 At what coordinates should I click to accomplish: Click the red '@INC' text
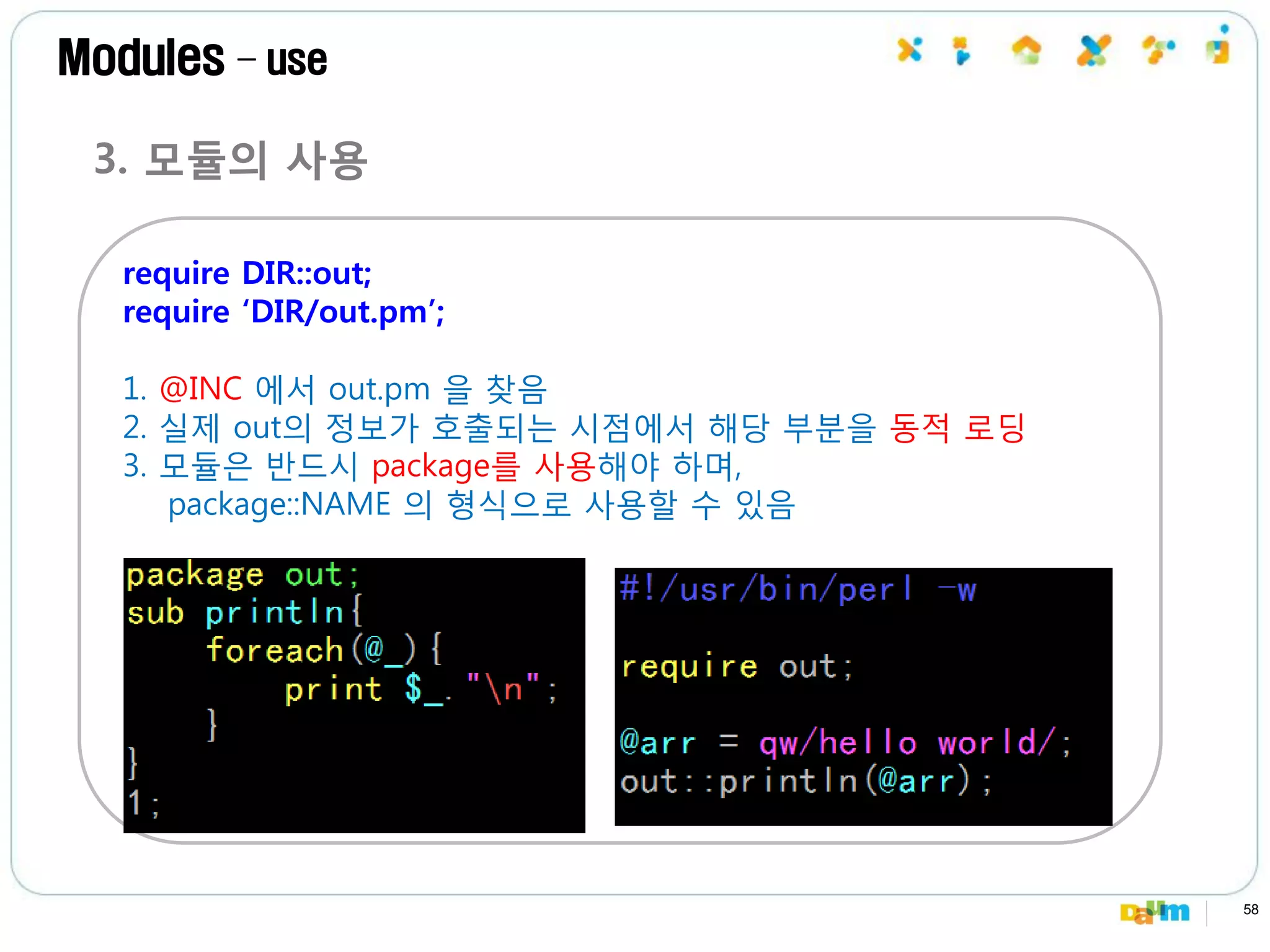[x=200, y=389]
